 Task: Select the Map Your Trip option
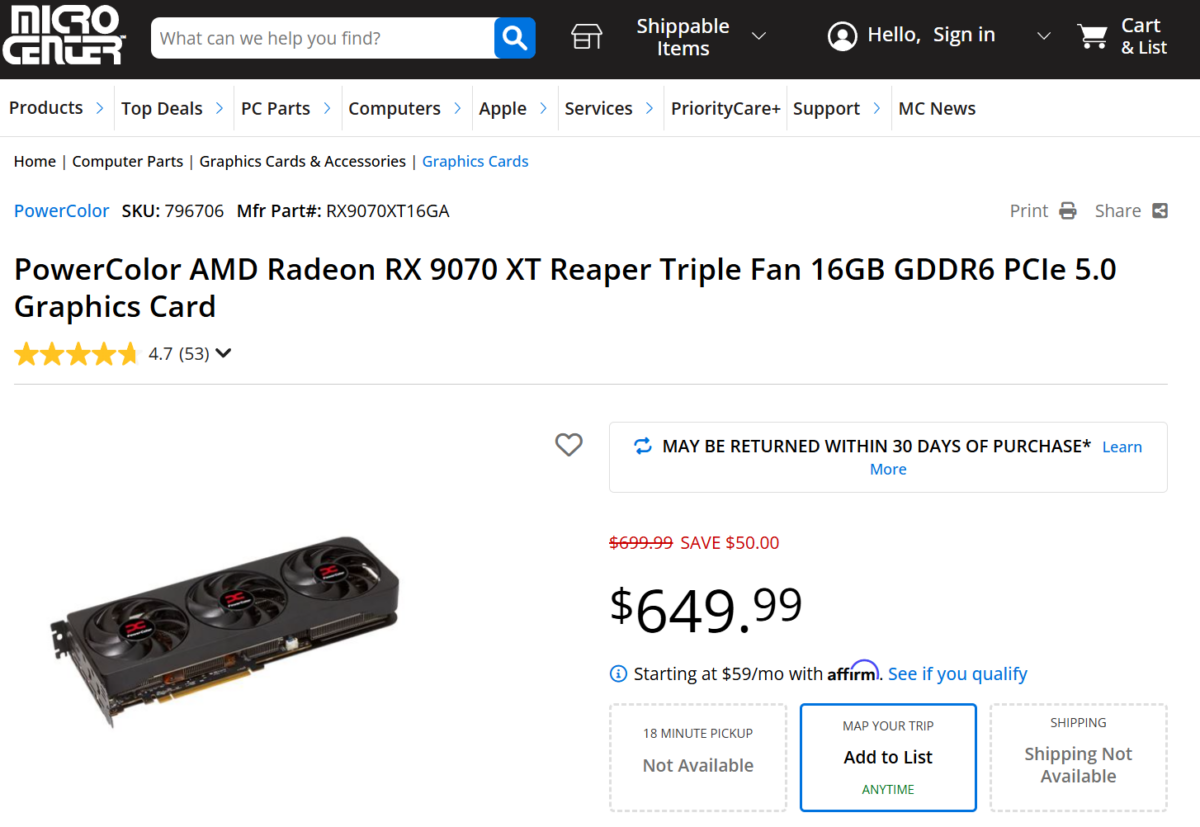888,757
